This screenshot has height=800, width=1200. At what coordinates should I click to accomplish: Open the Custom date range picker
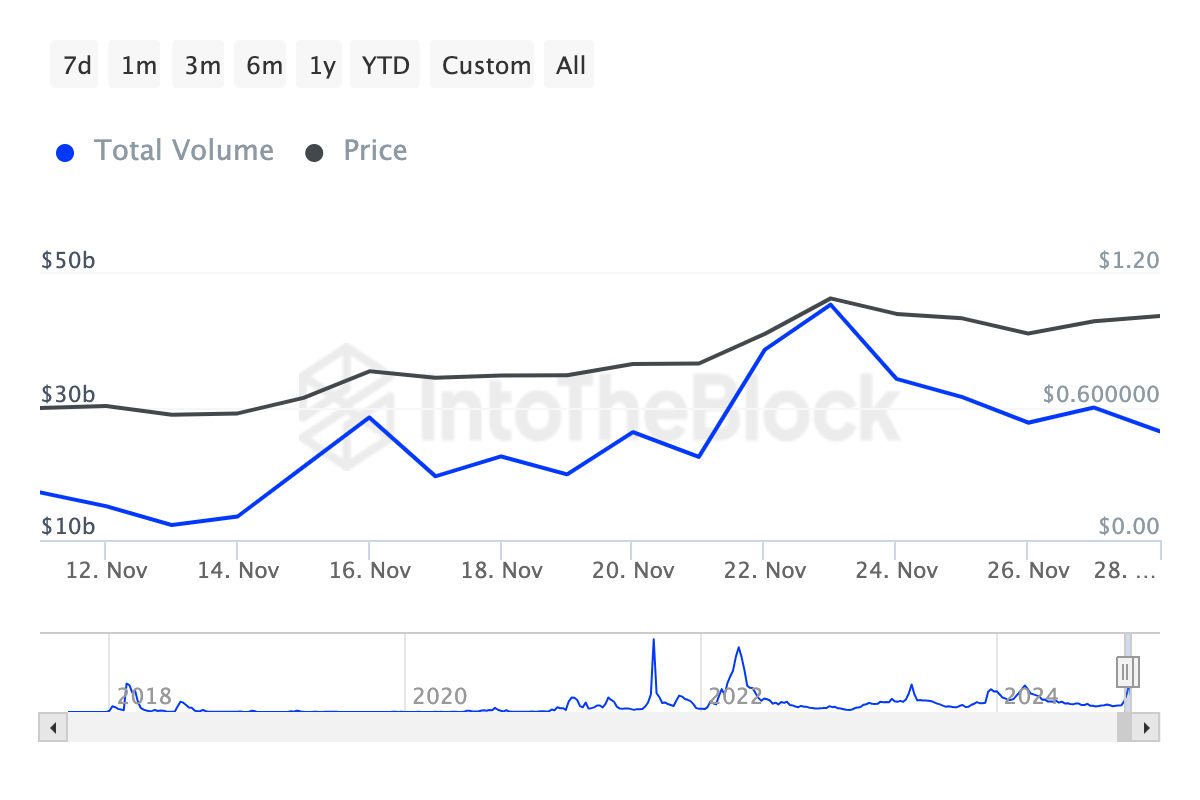pyautogui.click(x=486, y=66)
